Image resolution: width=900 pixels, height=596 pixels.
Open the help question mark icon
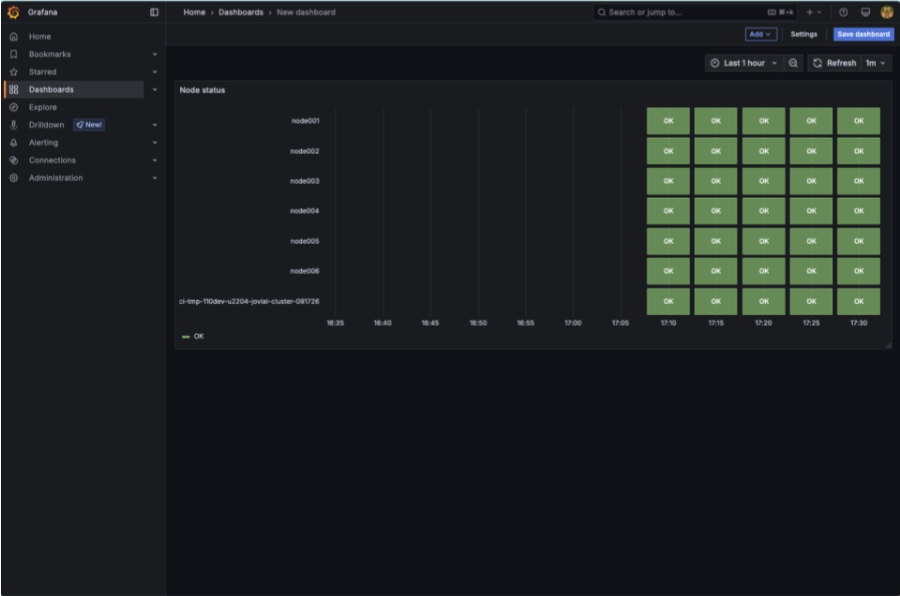point(843,12)
